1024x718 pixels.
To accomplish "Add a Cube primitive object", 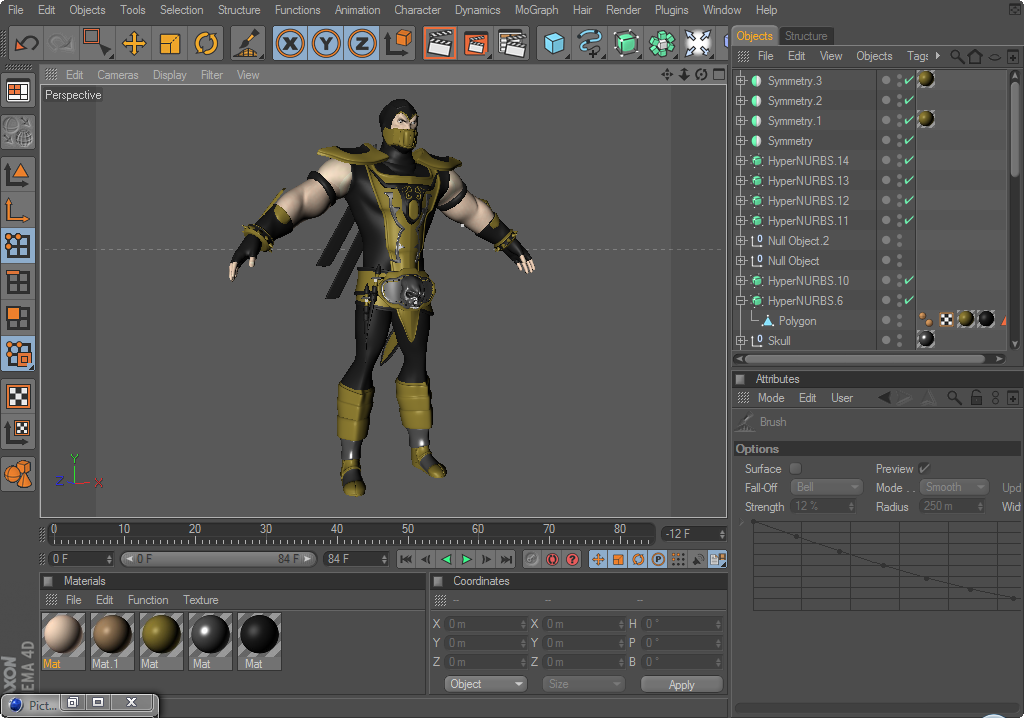I will (x=554, y=44).
